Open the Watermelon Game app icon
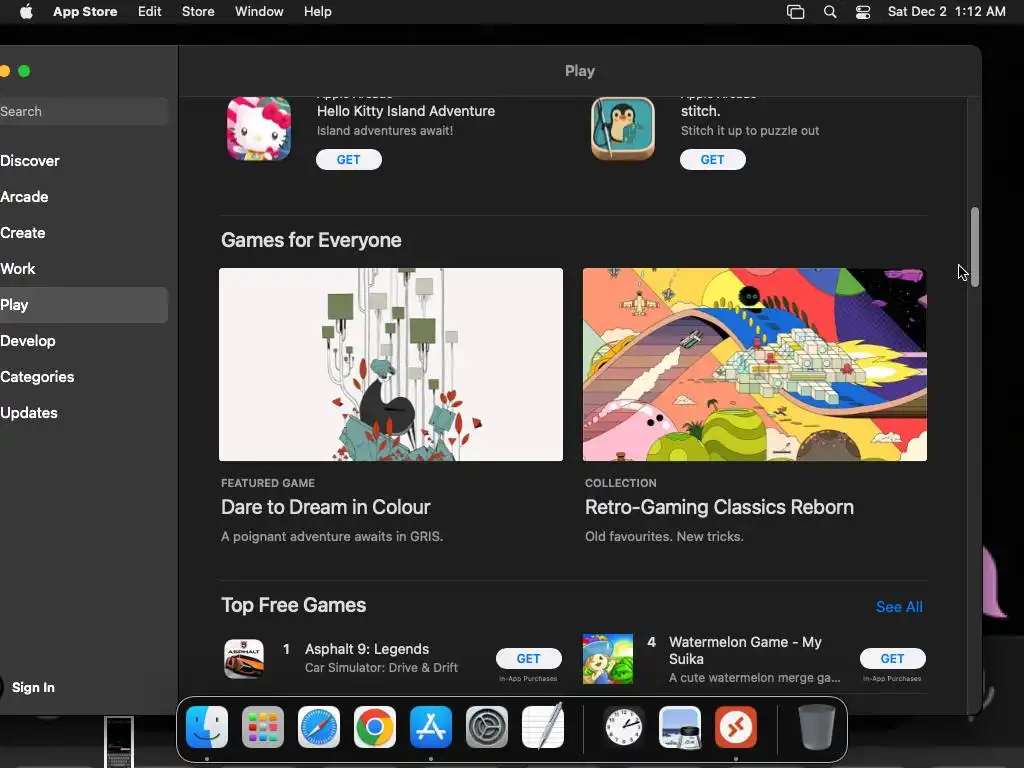Viewport: 1024px width, 768px height. tap(607, 658)
